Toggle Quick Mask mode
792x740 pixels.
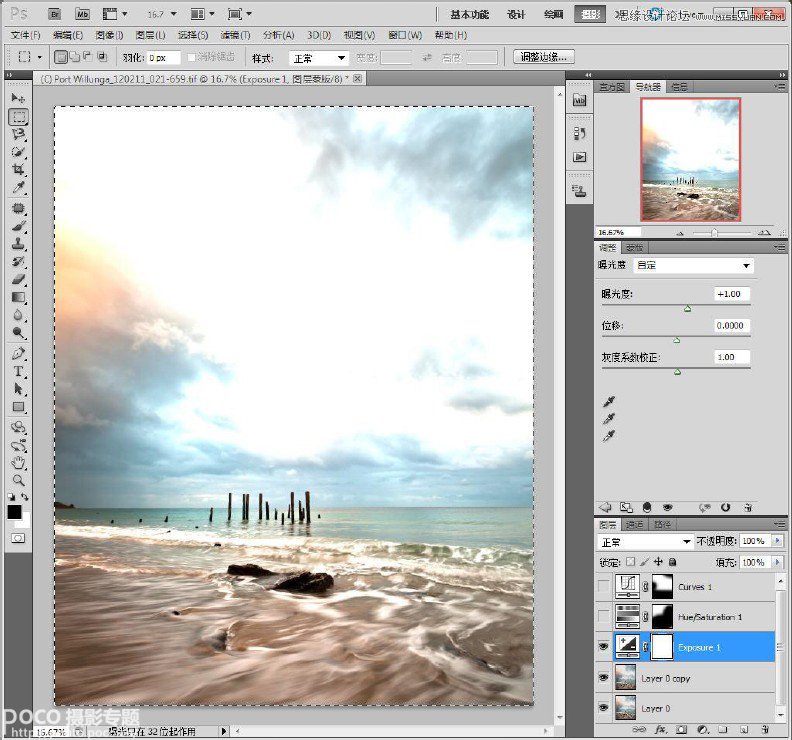pos(18,538)
